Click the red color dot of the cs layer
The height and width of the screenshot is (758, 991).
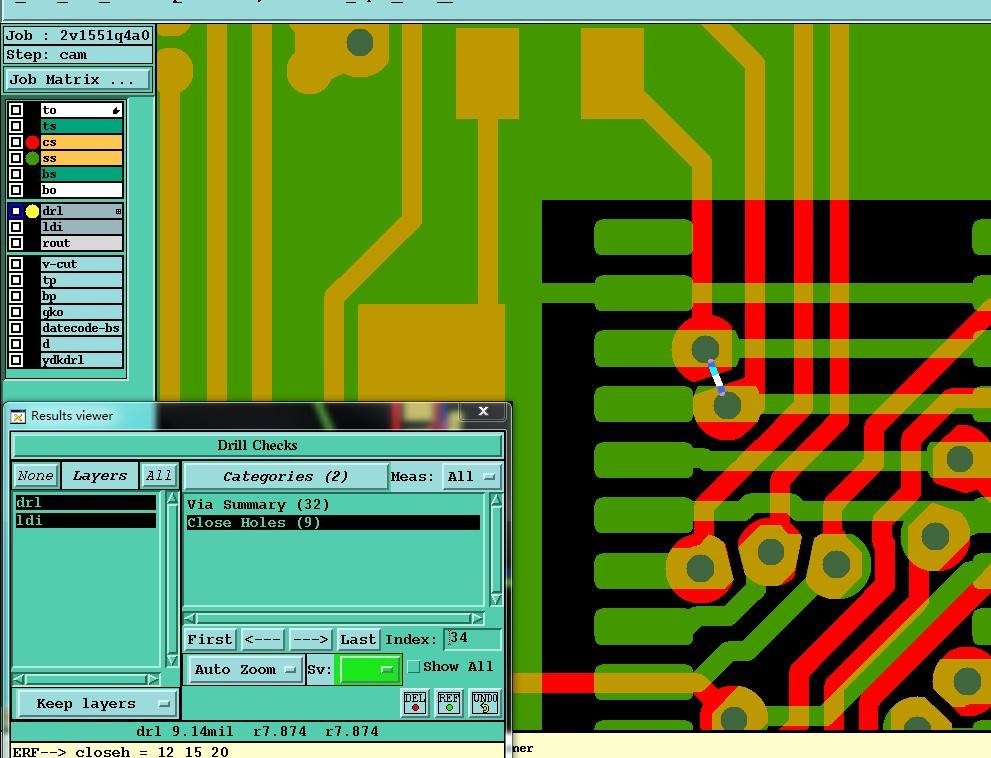(x=32, y=142)
